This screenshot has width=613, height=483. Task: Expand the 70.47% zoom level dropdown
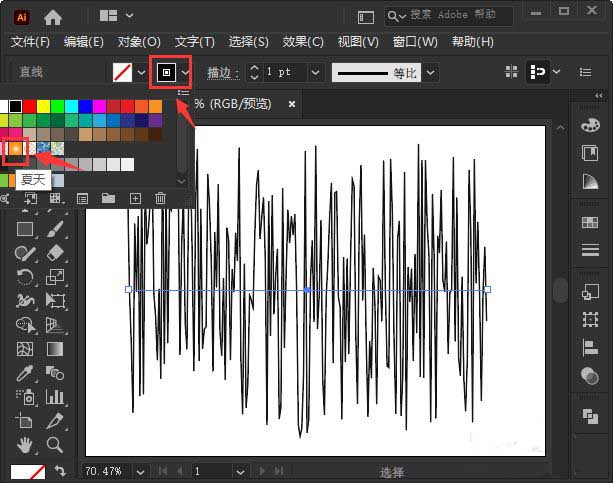[x=140, y=472]
